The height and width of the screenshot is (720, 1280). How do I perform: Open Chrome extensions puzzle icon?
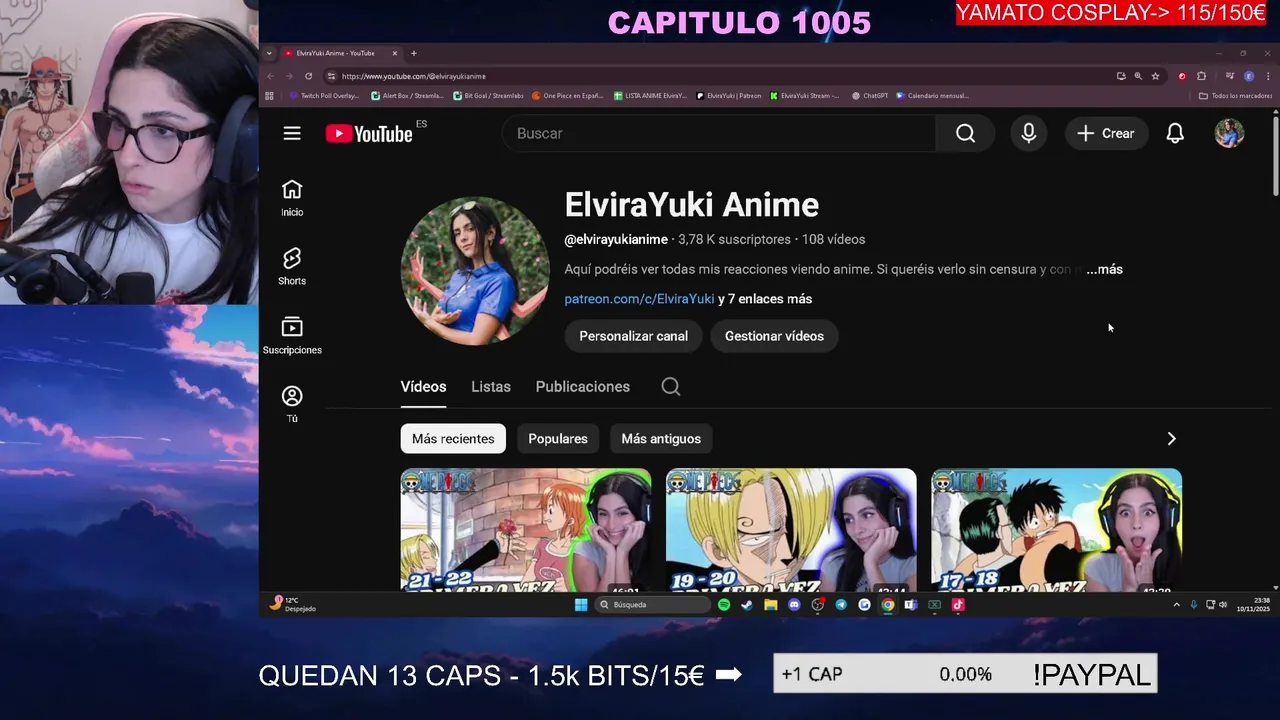click(x=1201, y=76)
